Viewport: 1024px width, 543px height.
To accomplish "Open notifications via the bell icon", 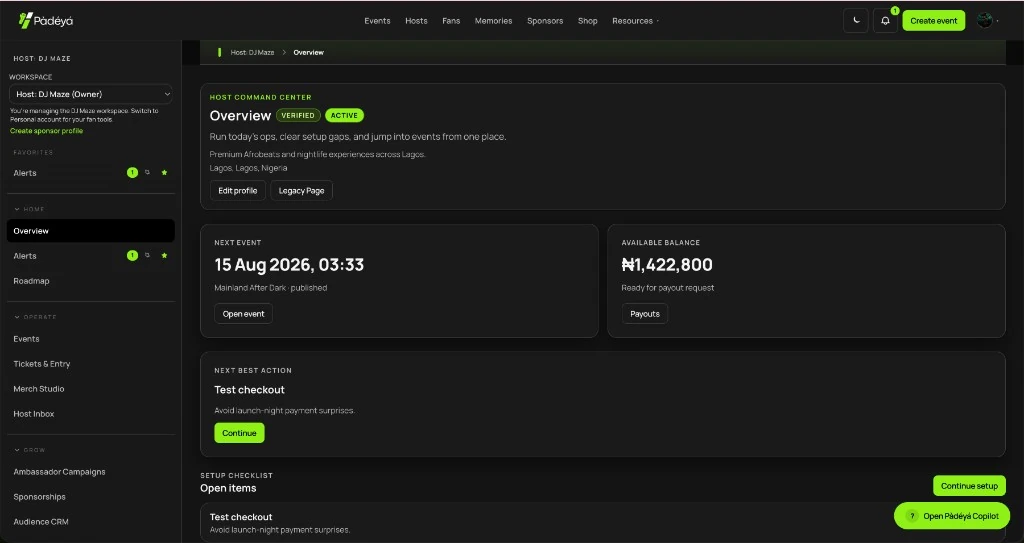I will coord(885,20).
